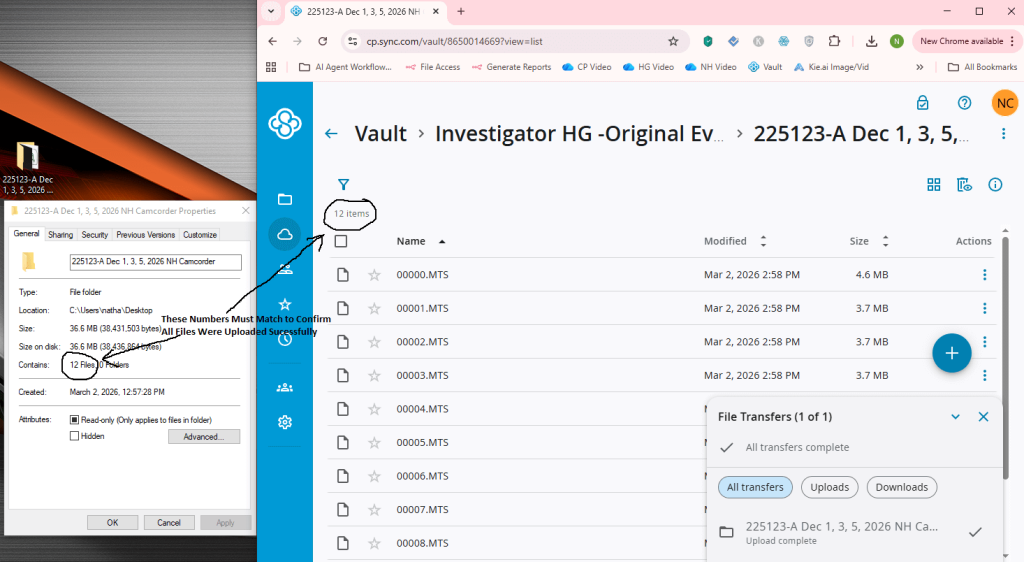Close the File Transfers panel
The width and height of the screenshot is (1024, 562).
click(x=984, y=416)
